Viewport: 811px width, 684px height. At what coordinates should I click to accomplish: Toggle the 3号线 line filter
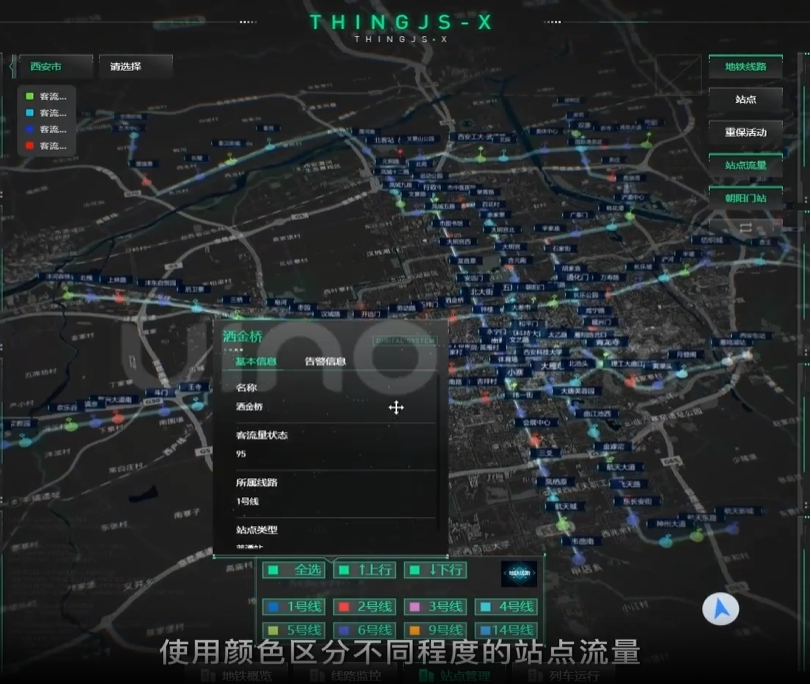(x=435, y=606)
